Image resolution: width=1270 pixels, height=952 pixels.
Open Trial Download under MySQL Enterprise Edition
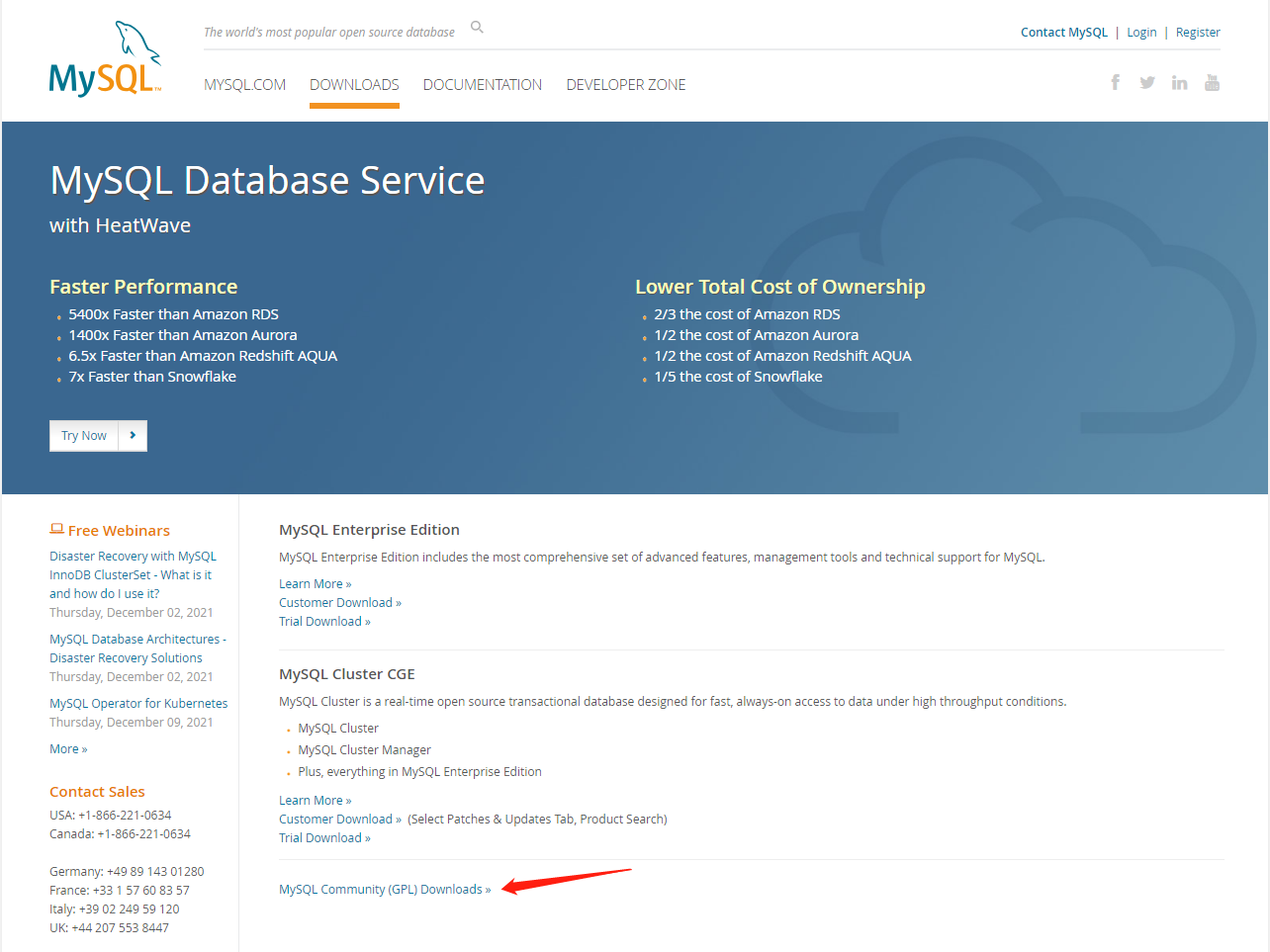(x=324, y=621)
